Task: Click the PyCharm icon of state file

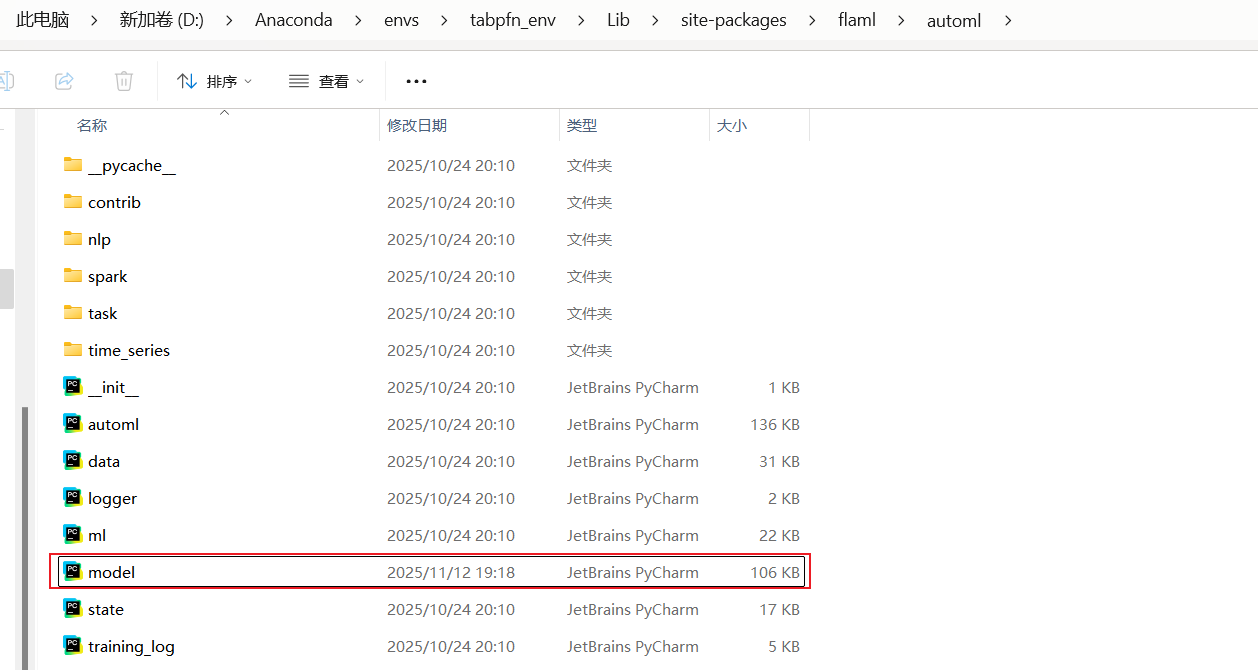Action: click(72, 609)
